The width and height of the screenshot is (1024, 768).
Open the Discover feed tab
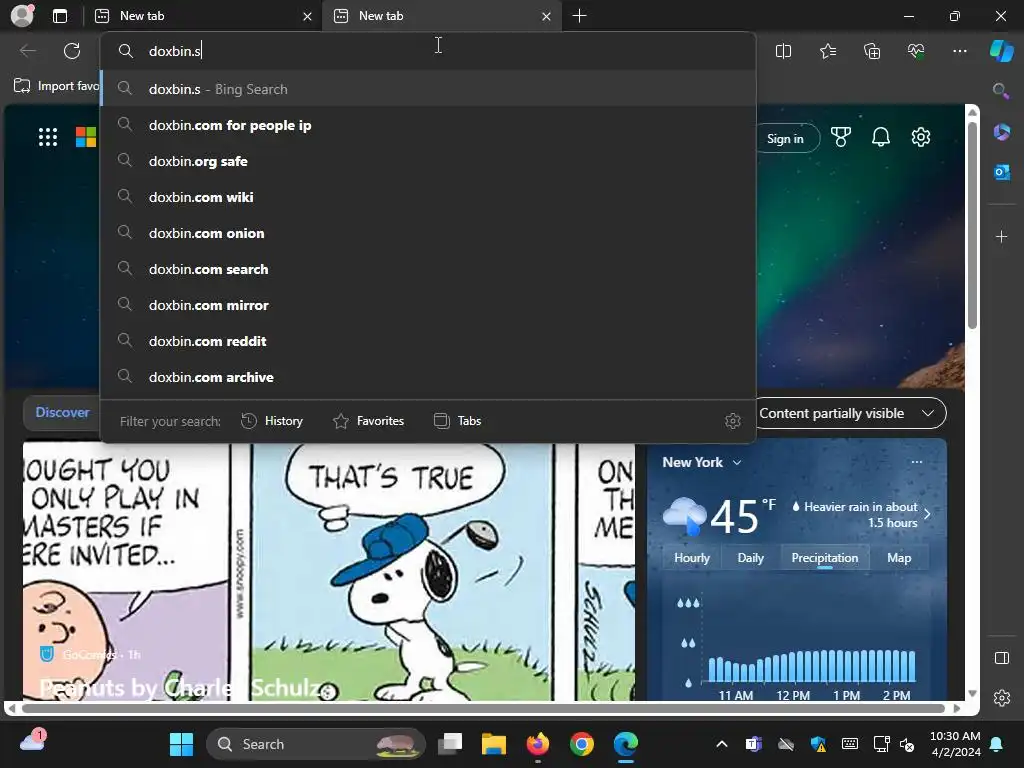62,413
